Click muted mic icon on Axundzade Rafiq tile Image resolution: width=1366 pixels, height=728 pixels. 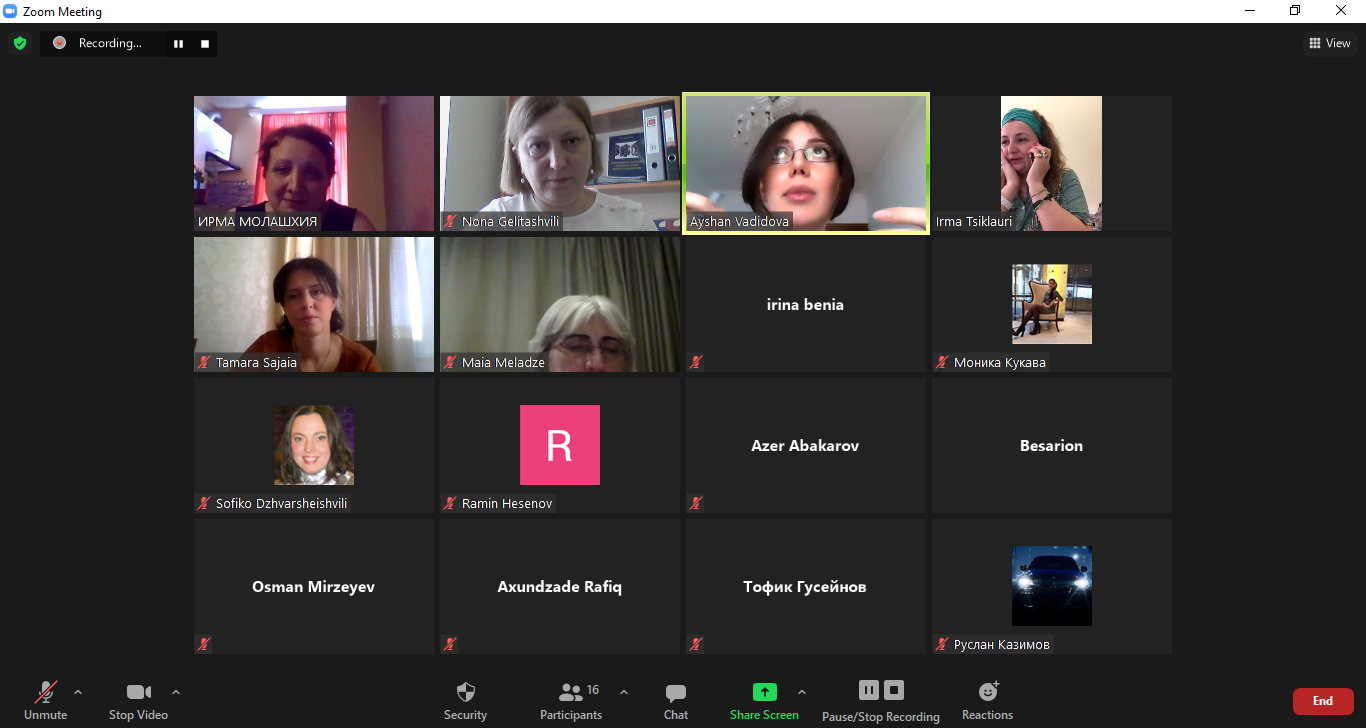tap(451, 645)
